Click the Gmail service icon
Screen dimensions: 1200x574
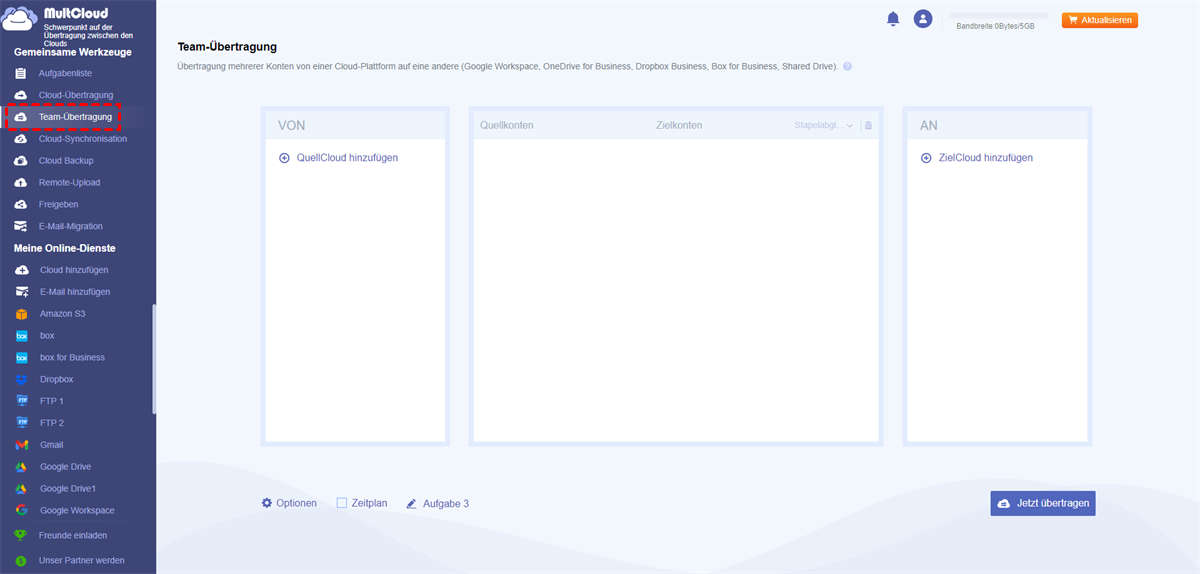coord(21,445)
